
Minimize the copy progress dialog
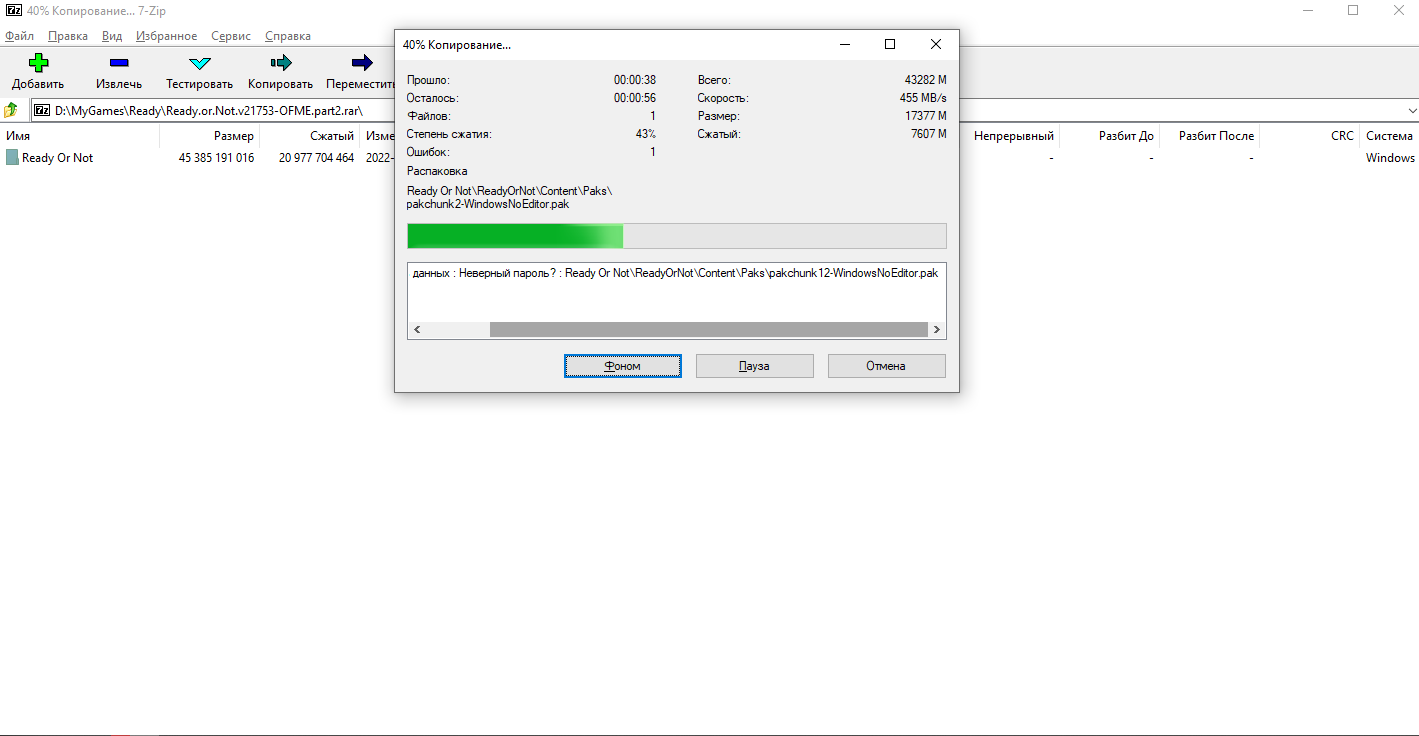pos(845,44)
